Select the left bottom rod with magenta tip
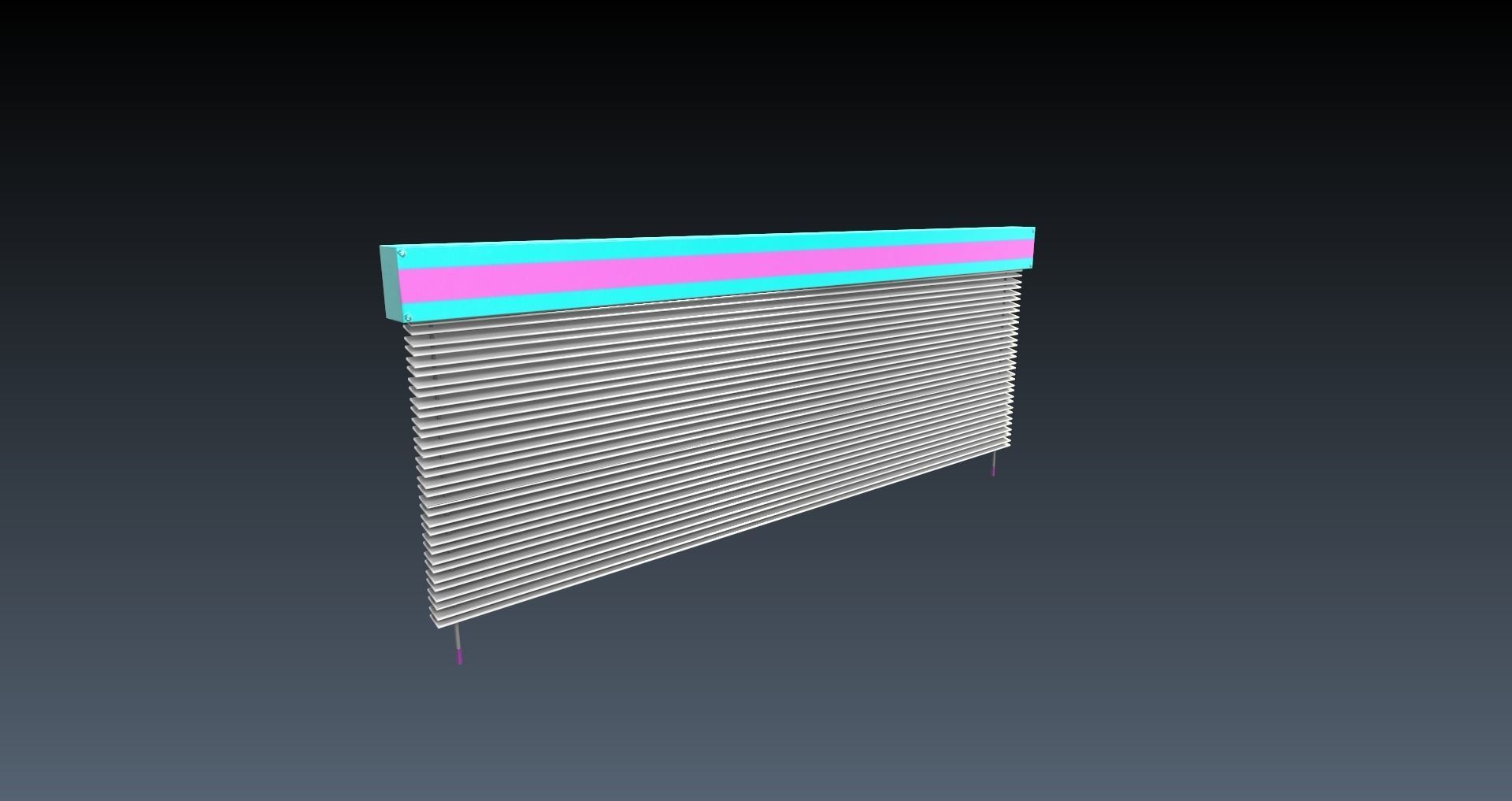The height and width of the screenshot is (801, 1512). point(458,646)
